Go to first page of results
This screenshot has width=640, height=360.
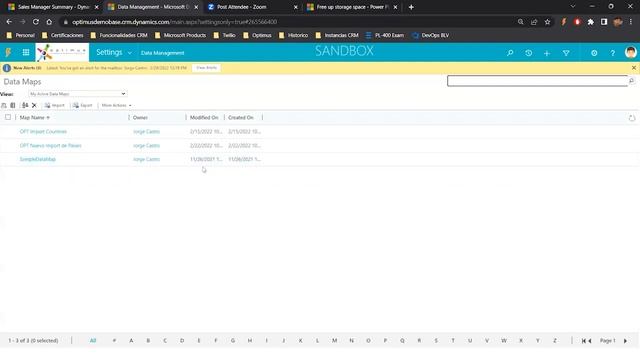tap(584, 341)
